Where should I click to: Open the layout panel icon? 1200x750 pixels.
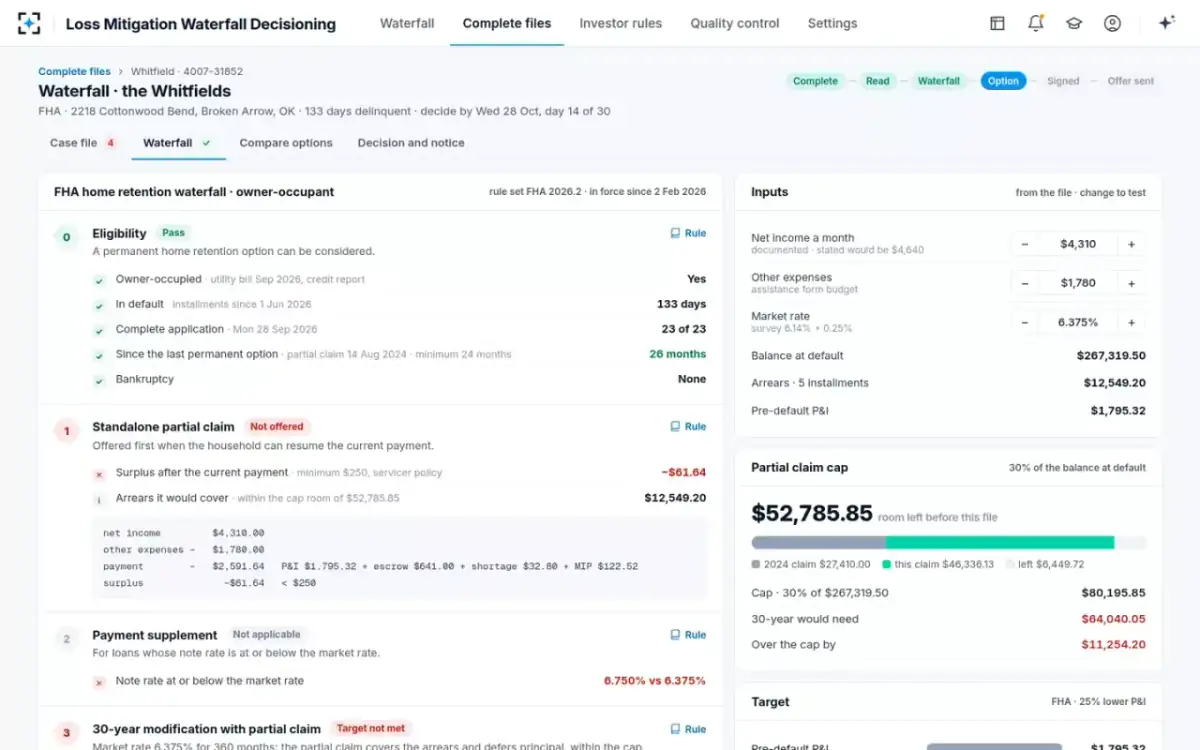click(x=997, y=23)
